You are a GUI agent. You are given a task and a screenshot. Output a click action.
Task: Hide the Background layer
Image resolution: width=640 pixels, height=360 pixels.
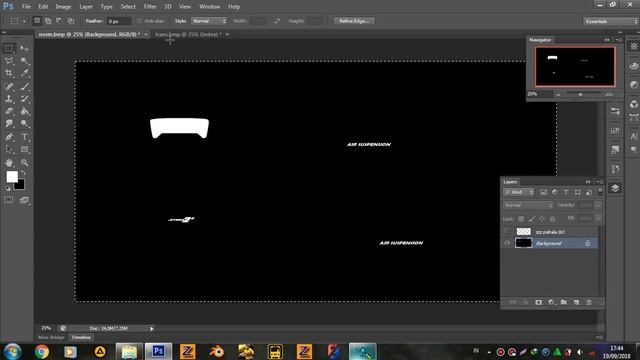(x=507, y=243)
